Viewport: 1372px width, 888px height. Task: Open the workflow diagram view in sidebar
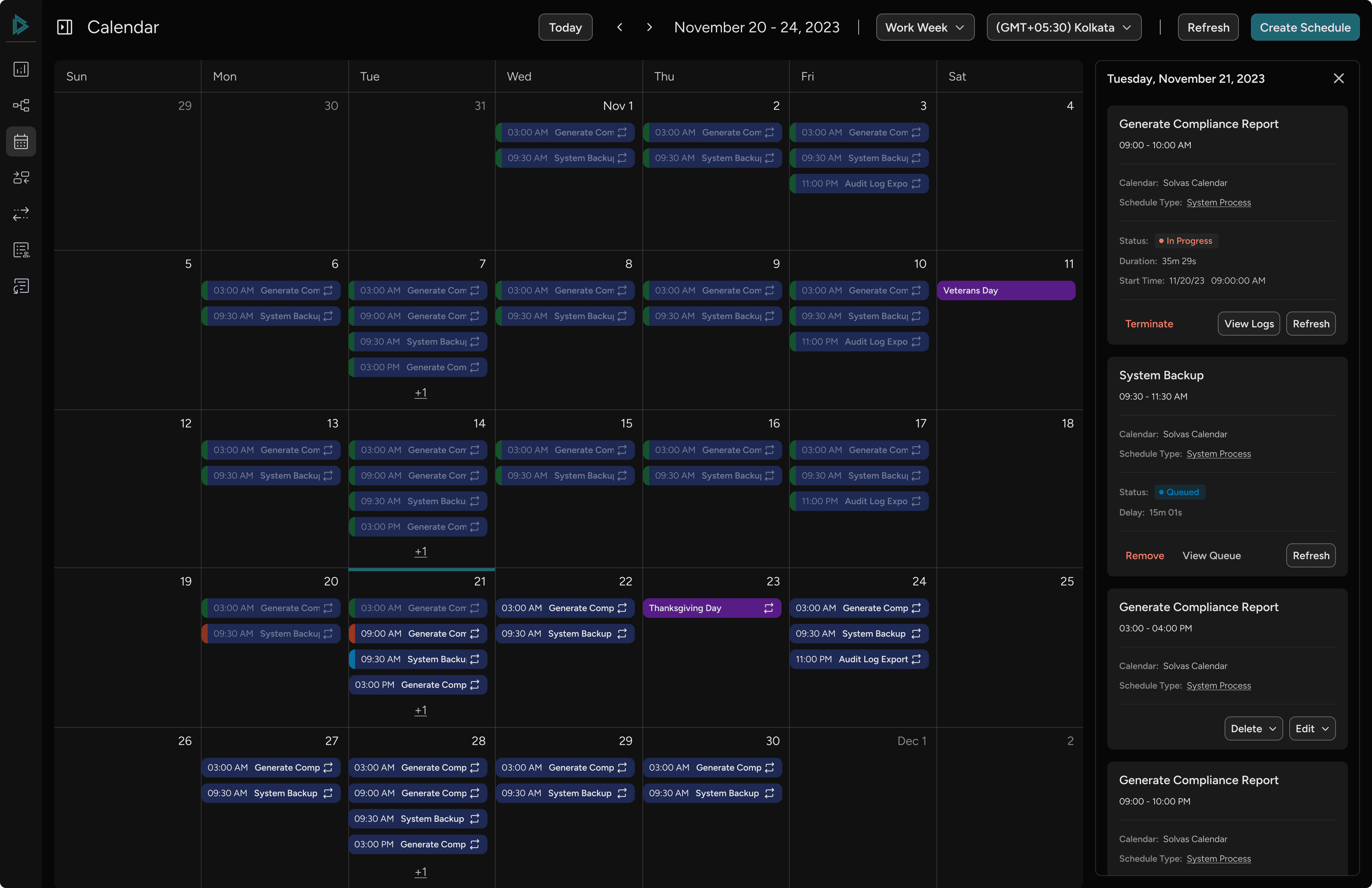tap(21, 105)
